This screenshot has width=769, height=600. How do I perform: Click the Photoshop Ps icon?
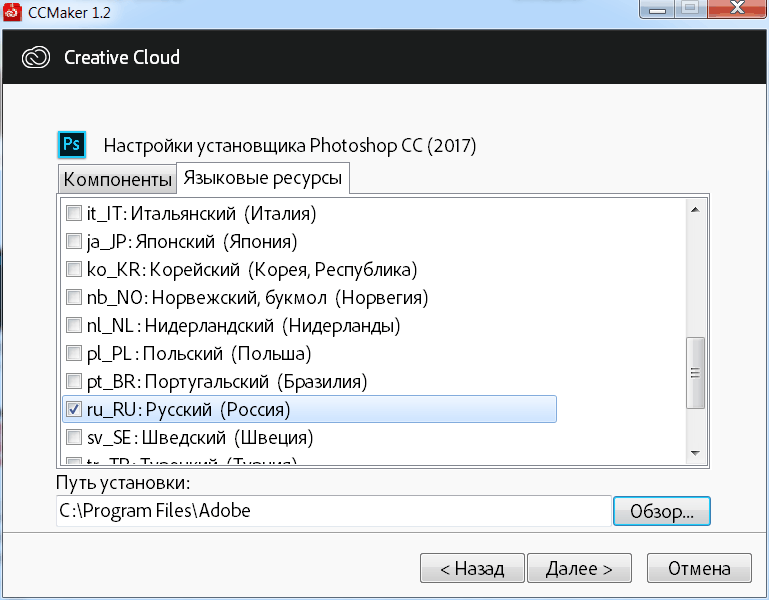(72, 145)
